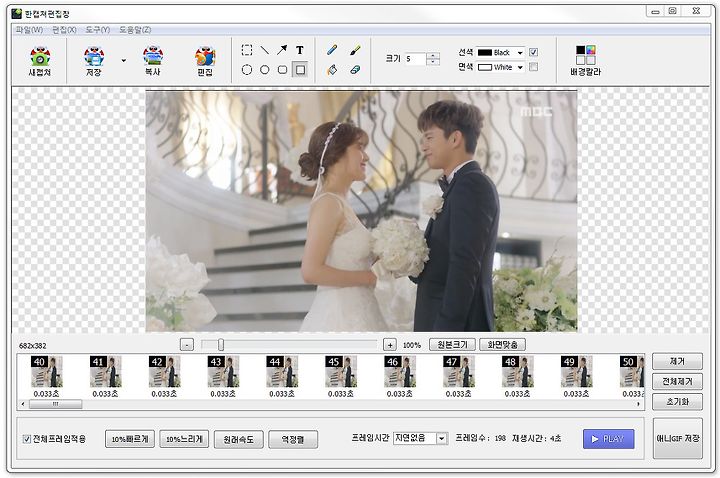Select frame 48 thumbnail

point(517,372)
